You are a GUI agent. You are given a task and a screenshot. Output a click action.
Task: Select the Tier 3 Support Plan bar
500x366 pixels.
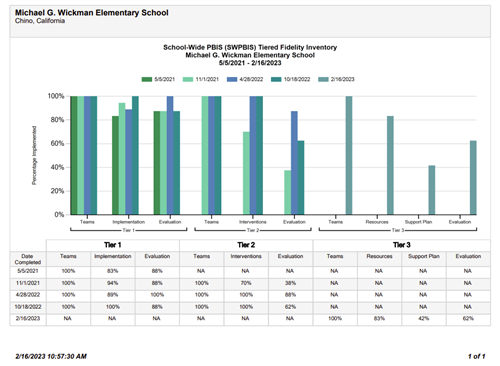pyautogui.click(x=432, y=190)
